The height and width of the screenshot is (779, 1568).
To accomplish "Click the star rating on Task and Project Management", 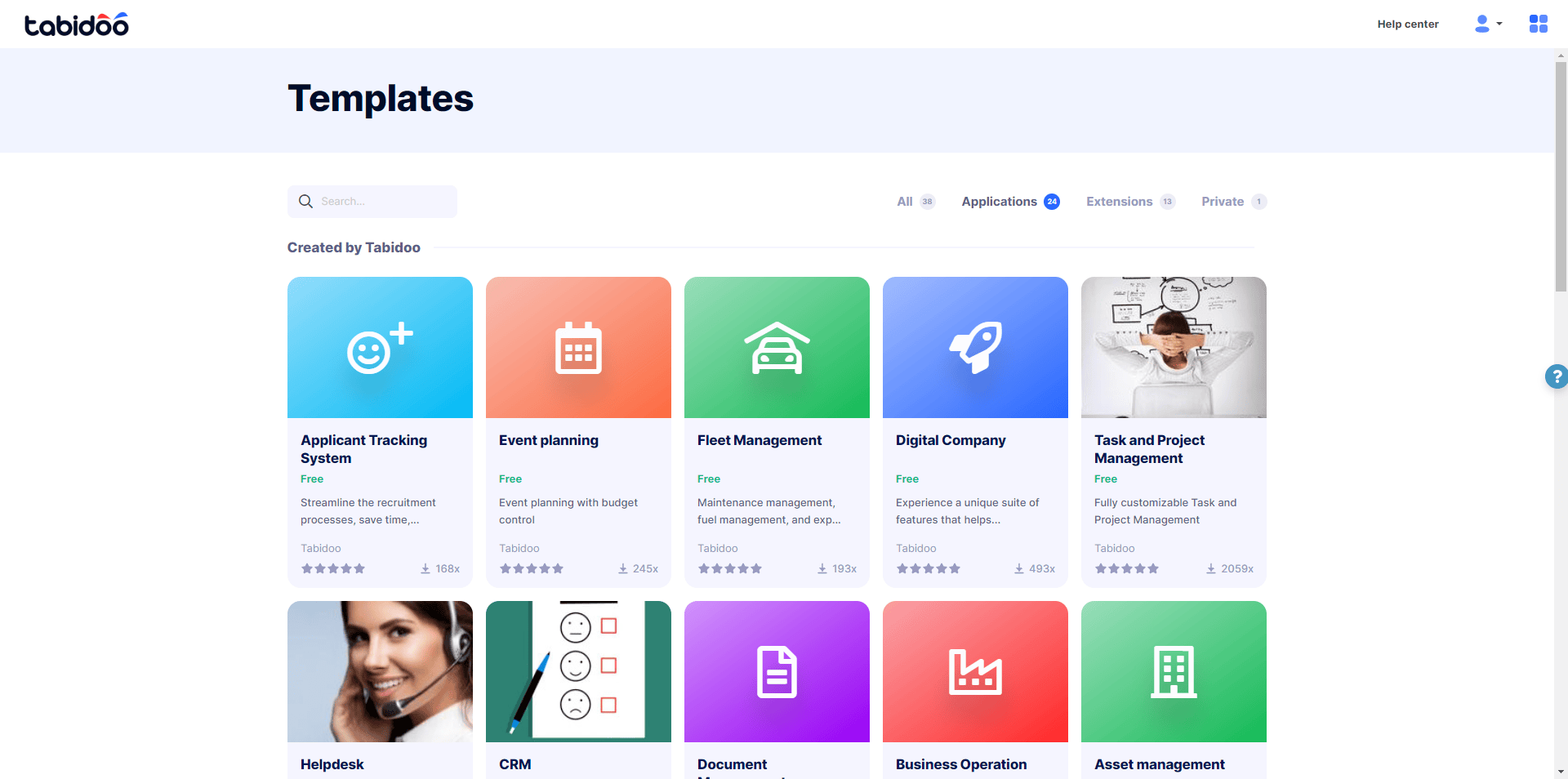I will pyautogui.click(x=1127, y=568).
